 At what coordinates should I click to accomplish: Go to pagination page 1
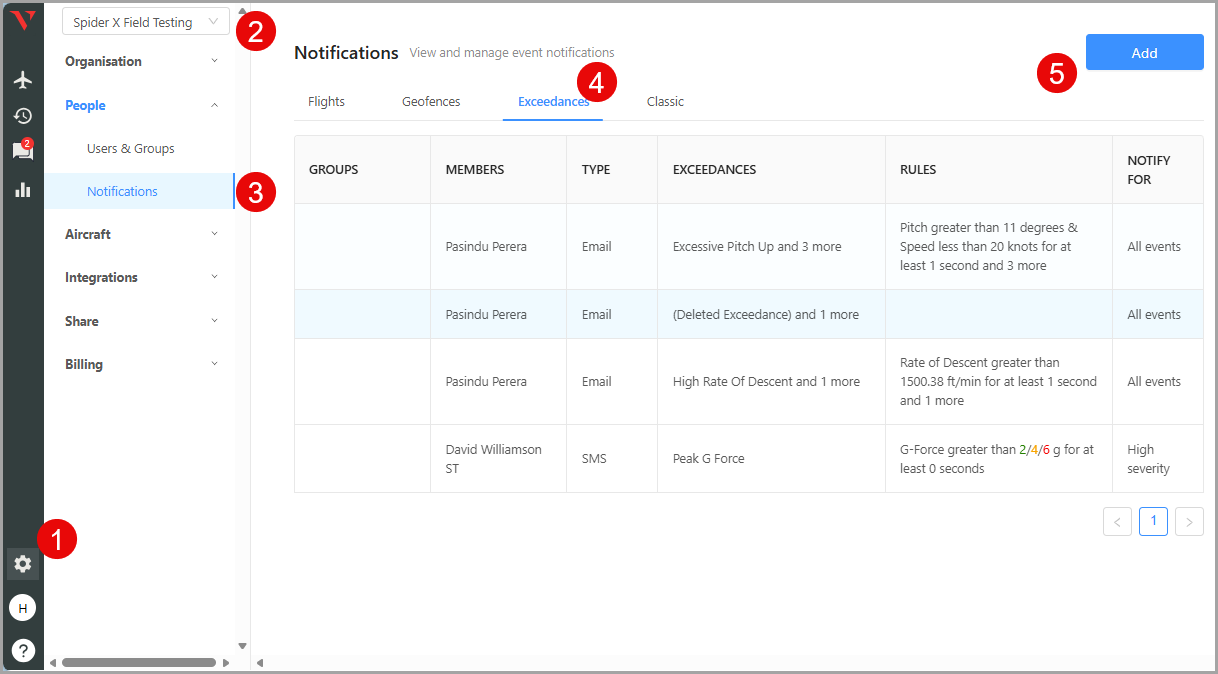pyautogui.click(x=1153, y=521)
